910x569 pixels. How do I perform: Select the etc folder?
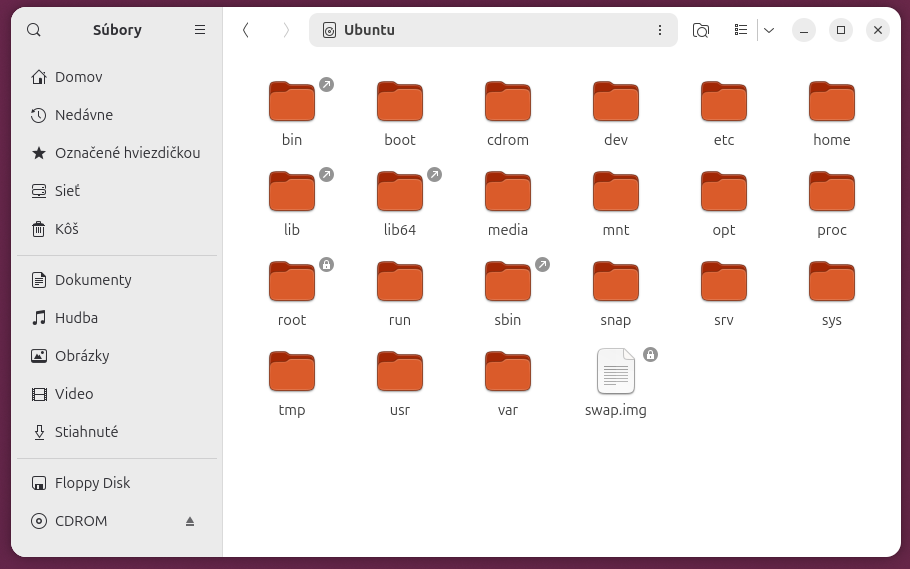pyautogui.click(x=724, y=102)
